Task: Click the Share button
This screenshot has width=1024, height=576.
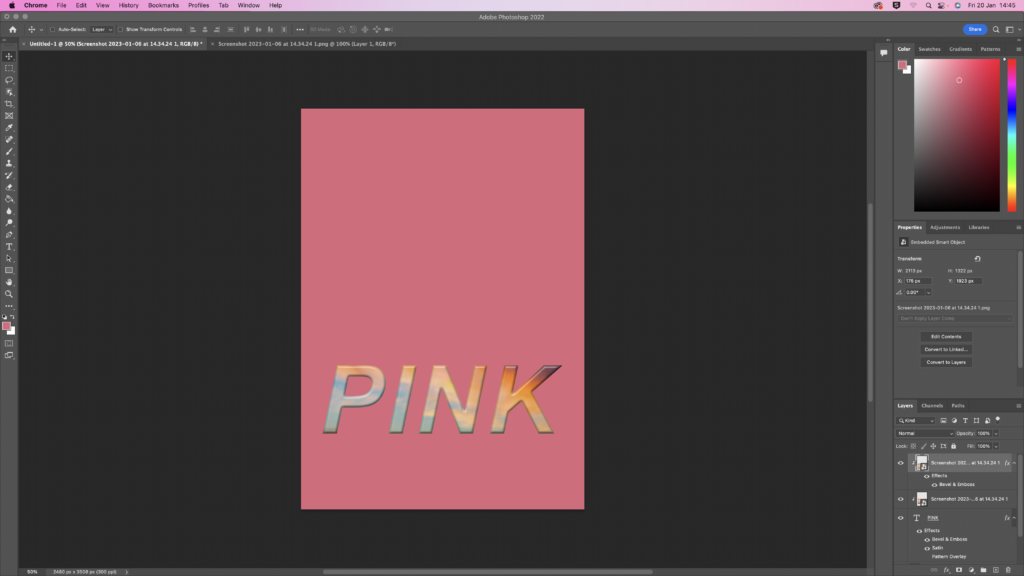Action: pos(974,29)
